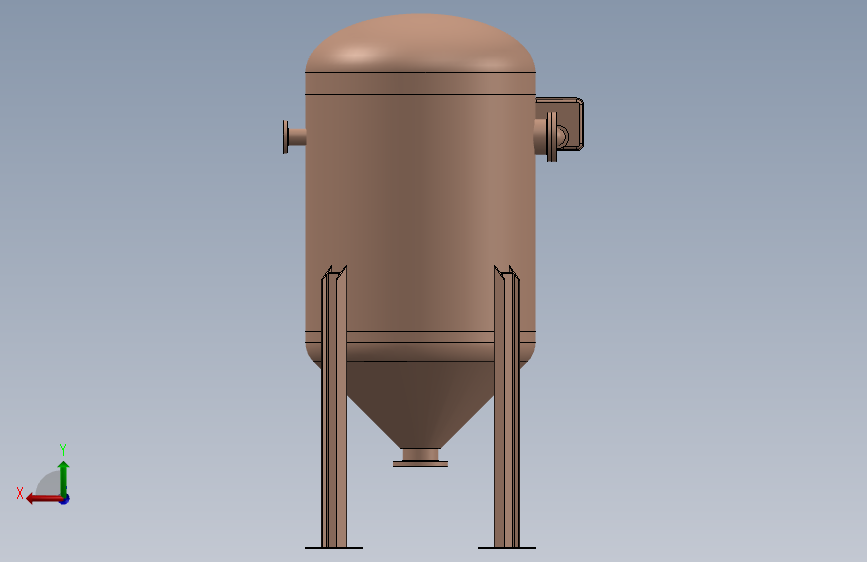Select the upper weld band below the dome
This screenshot has height=562, width=867.
point(420,84)
